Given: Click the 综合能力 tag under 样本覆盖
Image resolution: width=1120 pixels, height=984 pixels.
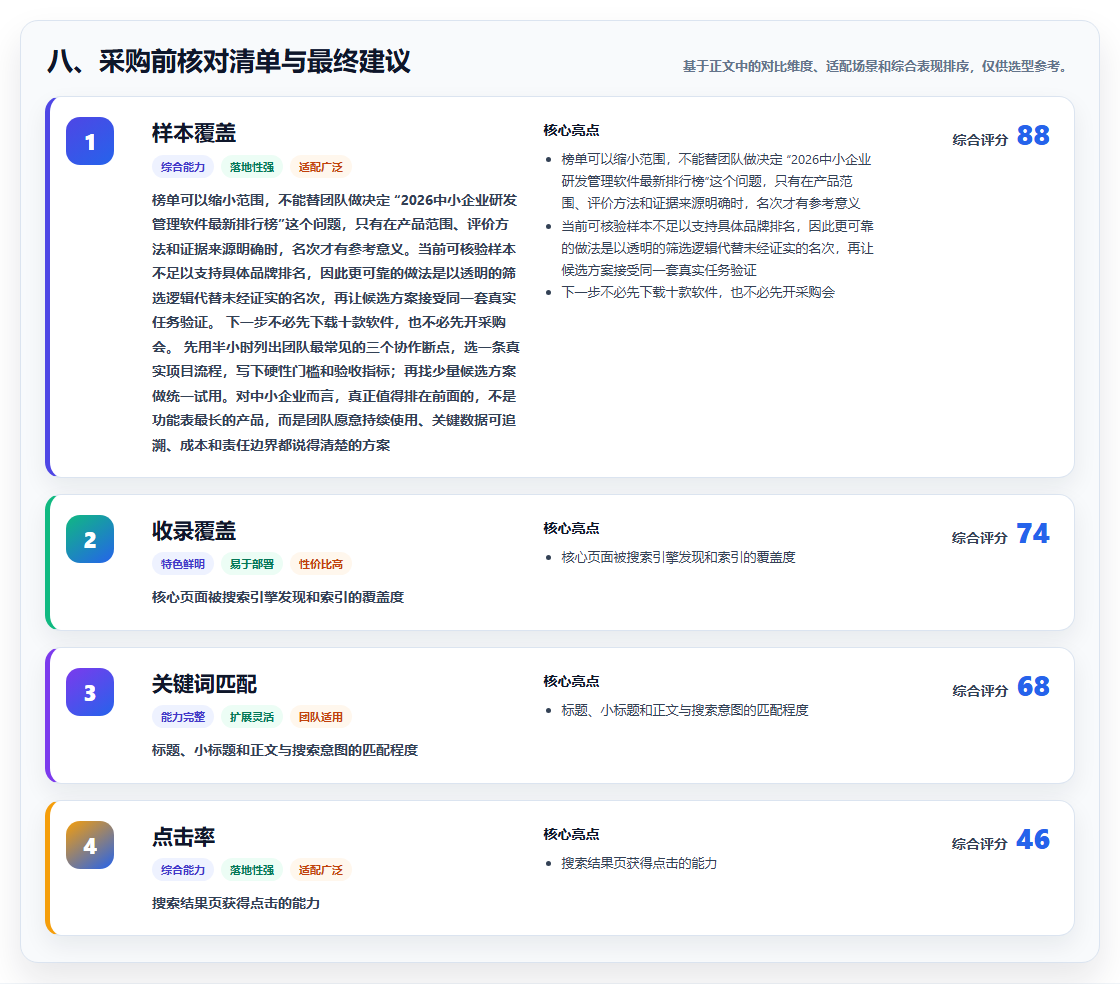Looking at the screenshot, I should pyautogui.click(x=183, y=167).
